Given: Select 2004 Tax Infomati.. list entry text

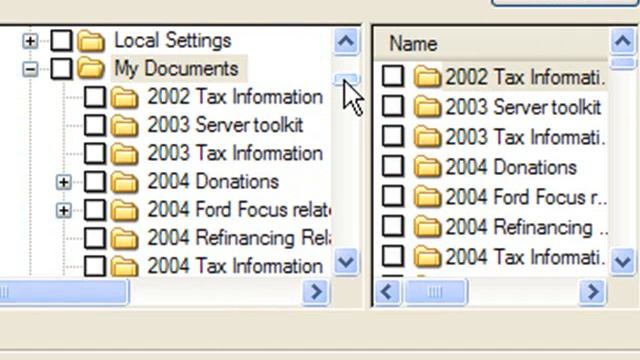Looking at the screenshot, I should pyautogui.click(x=525, y=257).
